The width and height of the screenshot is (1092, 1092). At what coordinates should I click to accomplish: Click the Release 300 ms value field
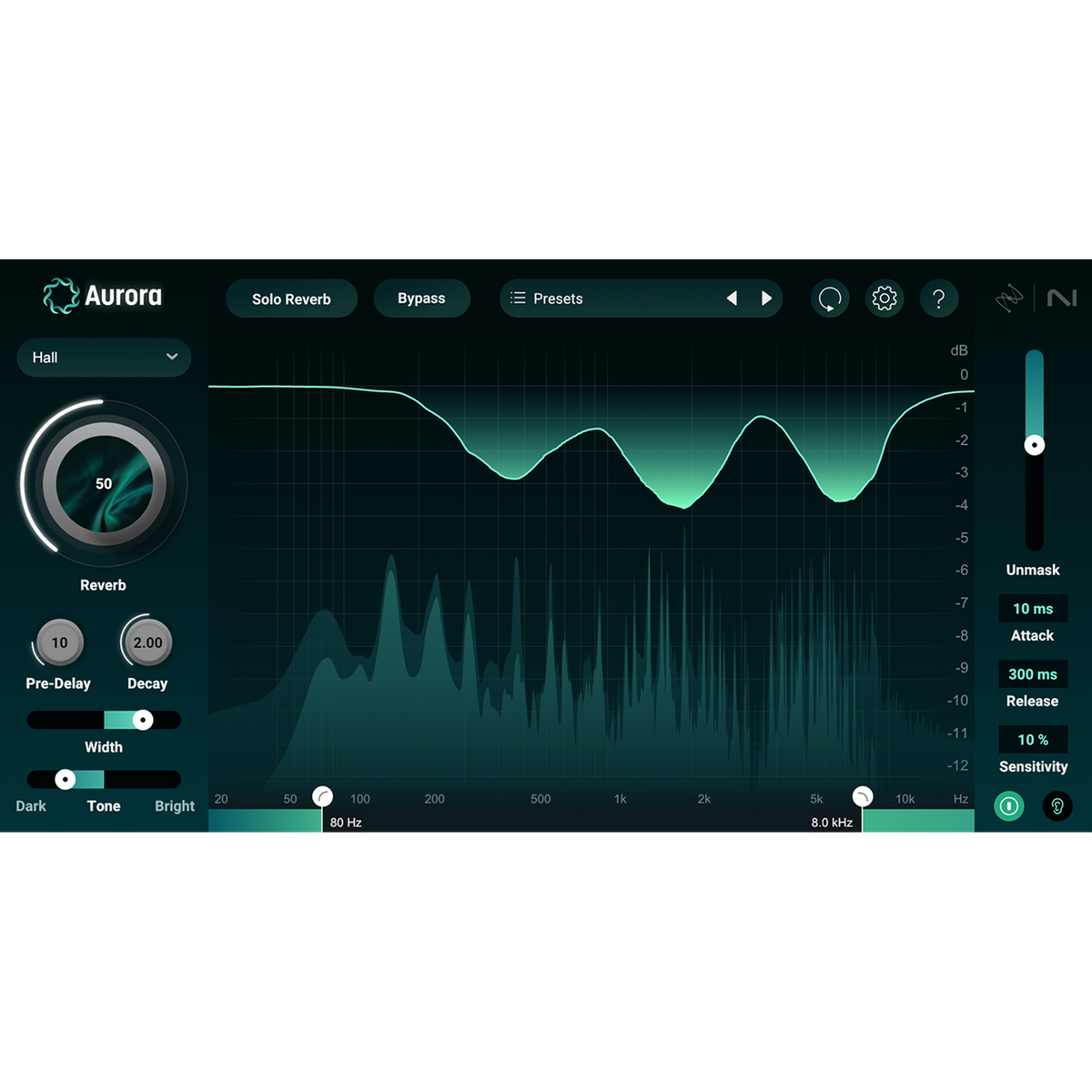click(1033, 674)
